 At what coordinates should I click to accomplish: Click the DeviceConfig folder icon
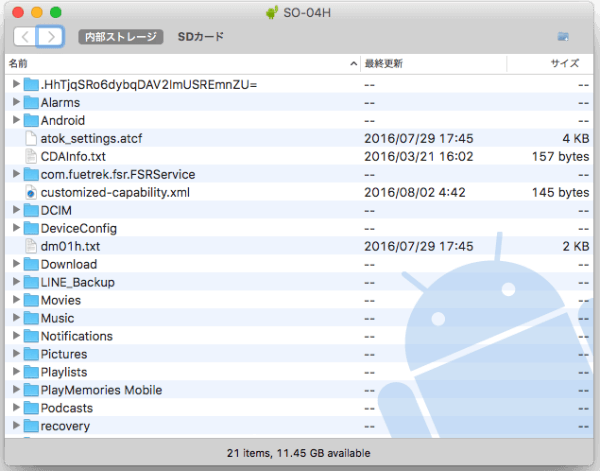point(31,228)
